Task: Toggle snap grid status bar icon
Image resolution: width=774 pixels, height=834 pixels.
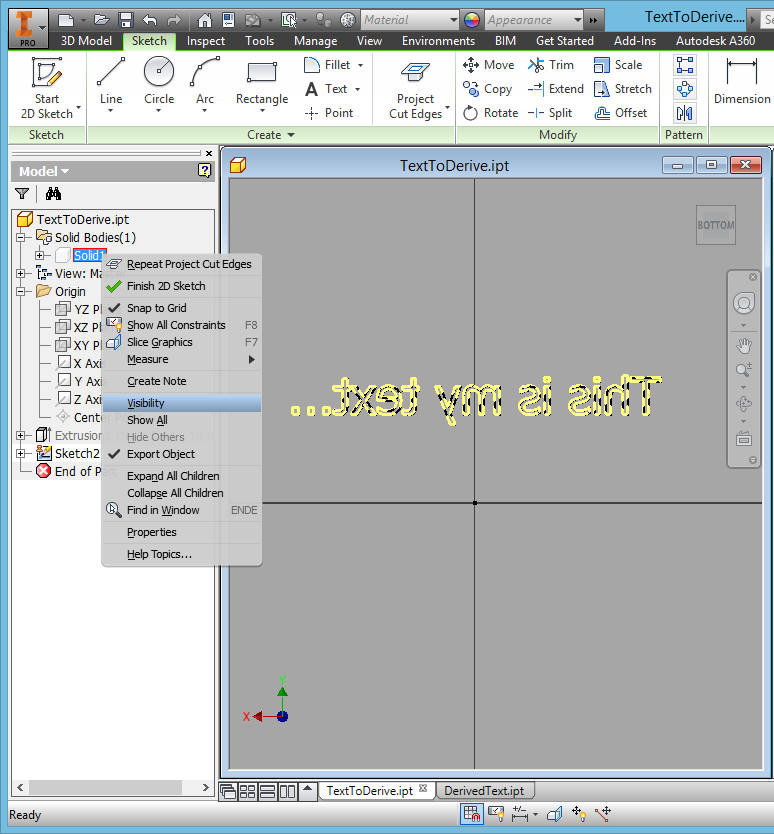Action: point(472,813)
